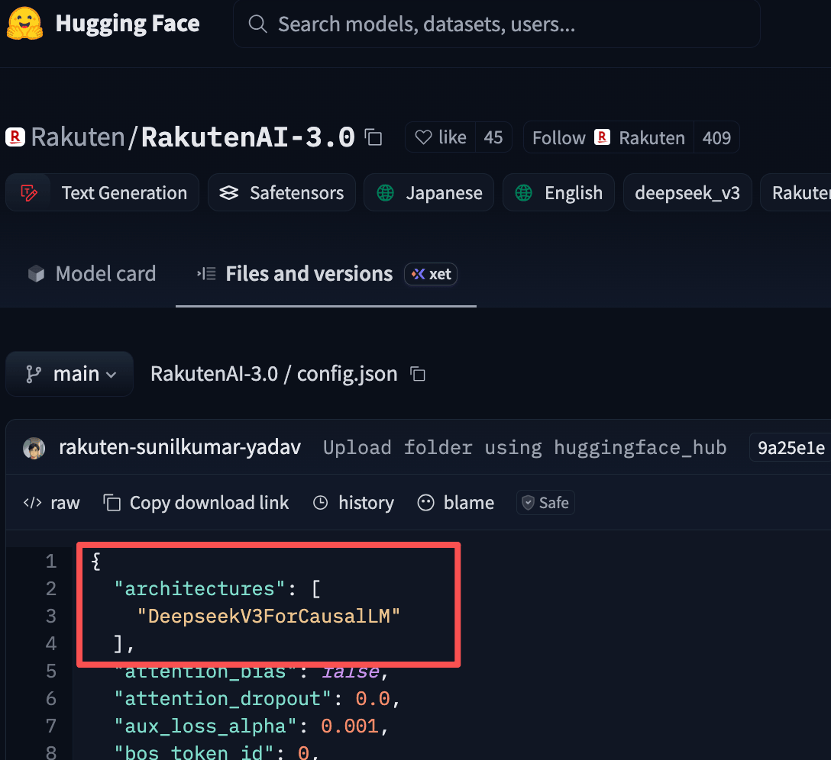832x760 pixels.
Task: Click the committer avatar for rakuten-sunilkumar-yadav
Action: tap(35, 448)
